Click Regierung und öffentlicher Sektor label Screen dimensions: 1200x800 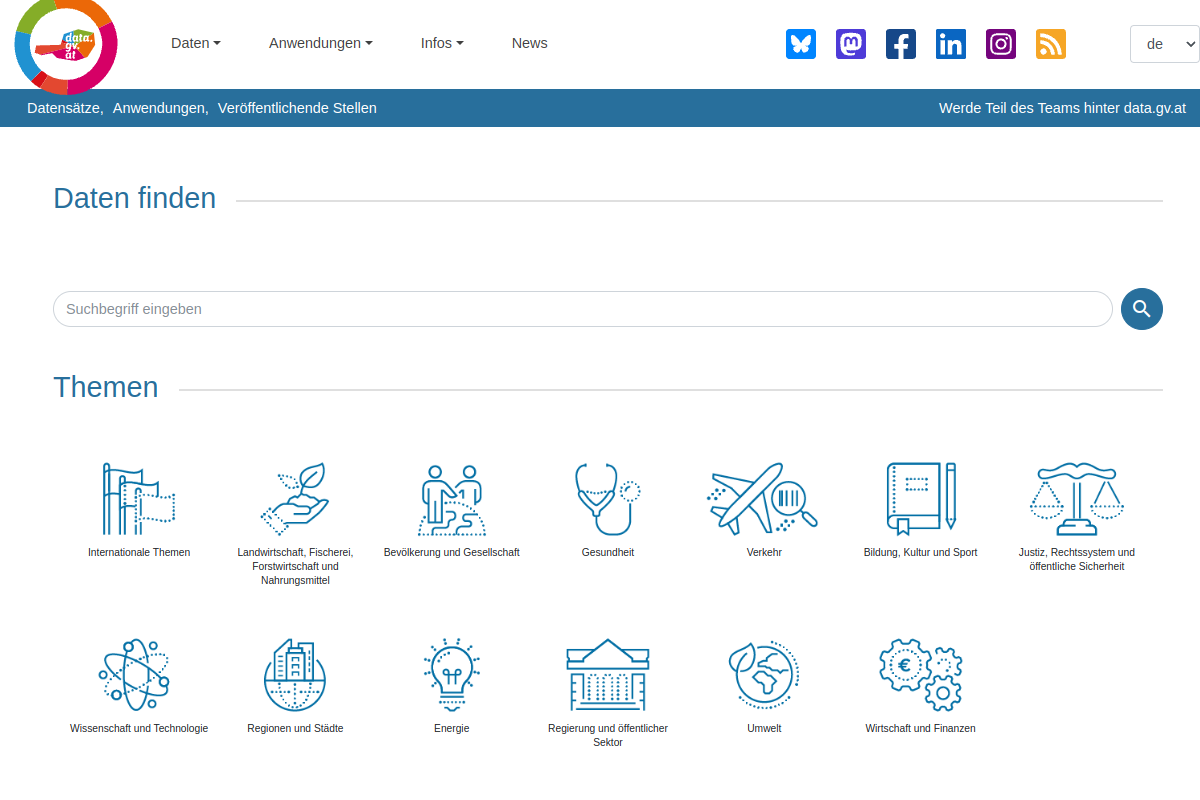pyautogui.click(x=608, y=735)
